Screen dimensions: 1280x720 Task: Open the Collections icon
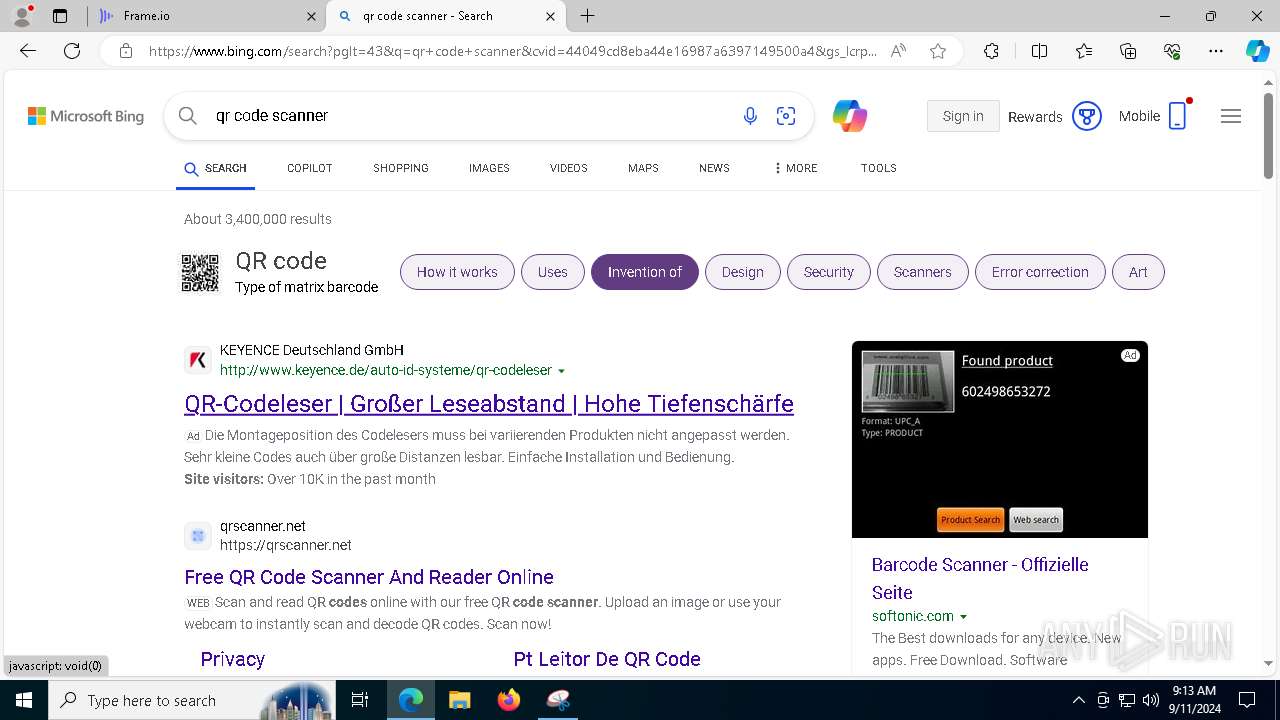[x=1128, y=51]
